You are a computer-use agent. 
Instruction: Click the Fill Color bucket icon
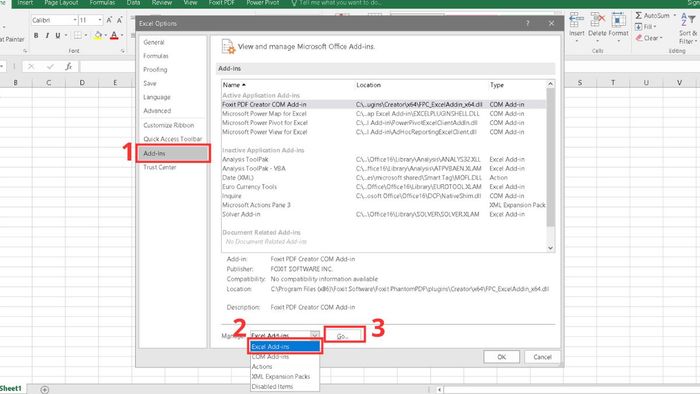(98, 35)
